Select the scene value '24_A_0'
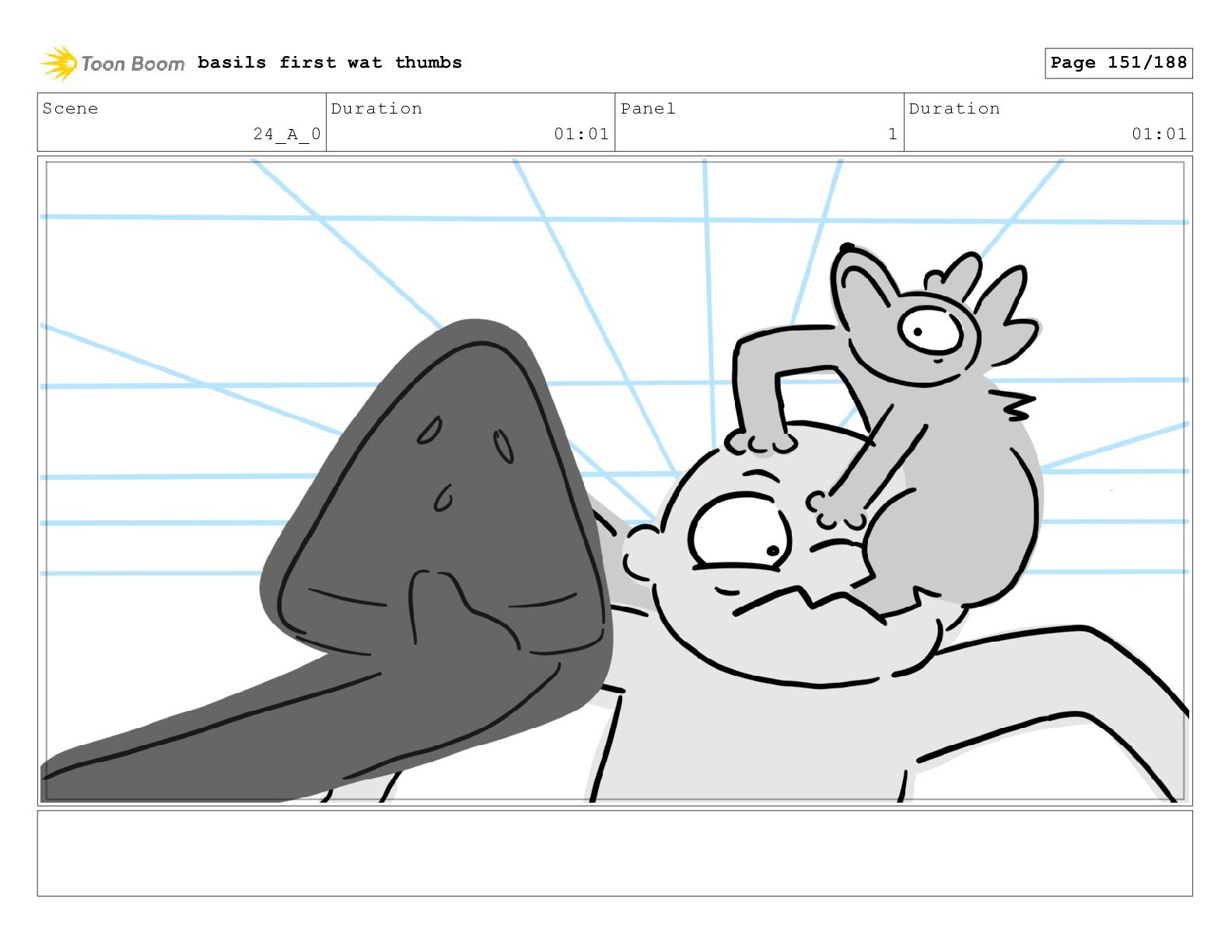The width and height of the screenshot is (1232, 952). [287, 134]
